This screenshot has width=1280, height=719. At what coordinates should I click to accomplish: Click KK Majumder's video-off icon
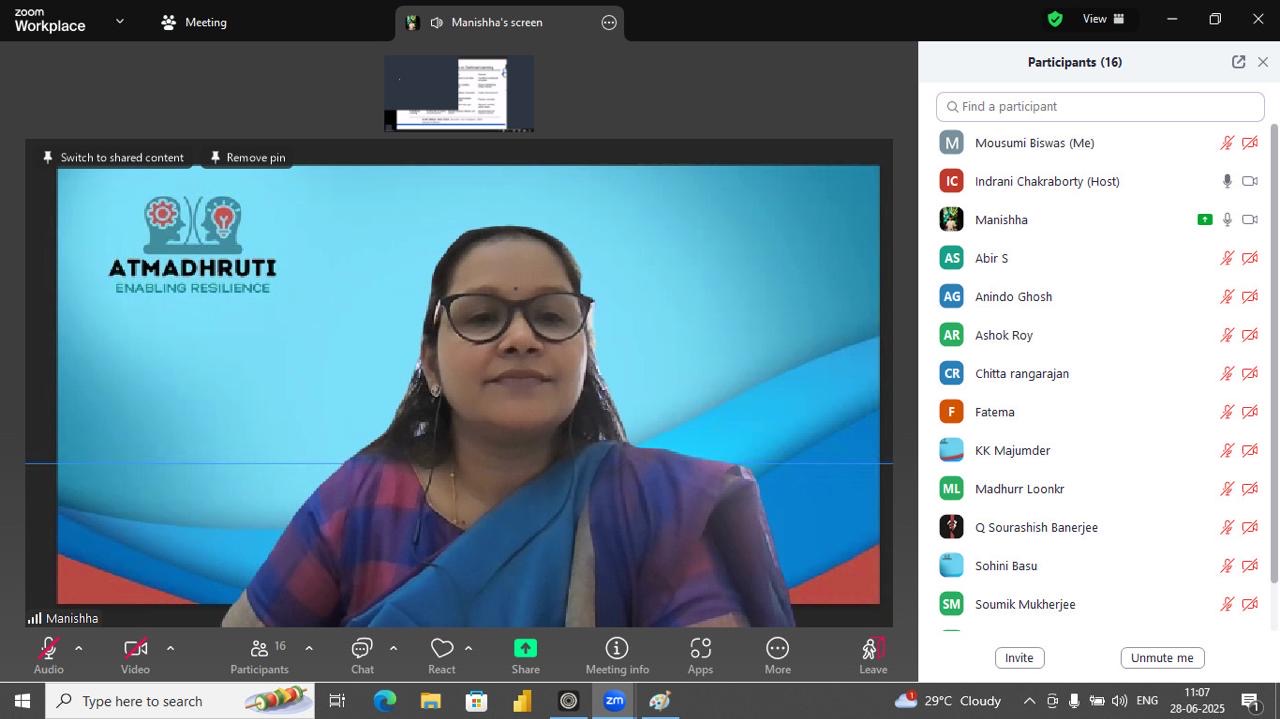[x=1250, y=451]
